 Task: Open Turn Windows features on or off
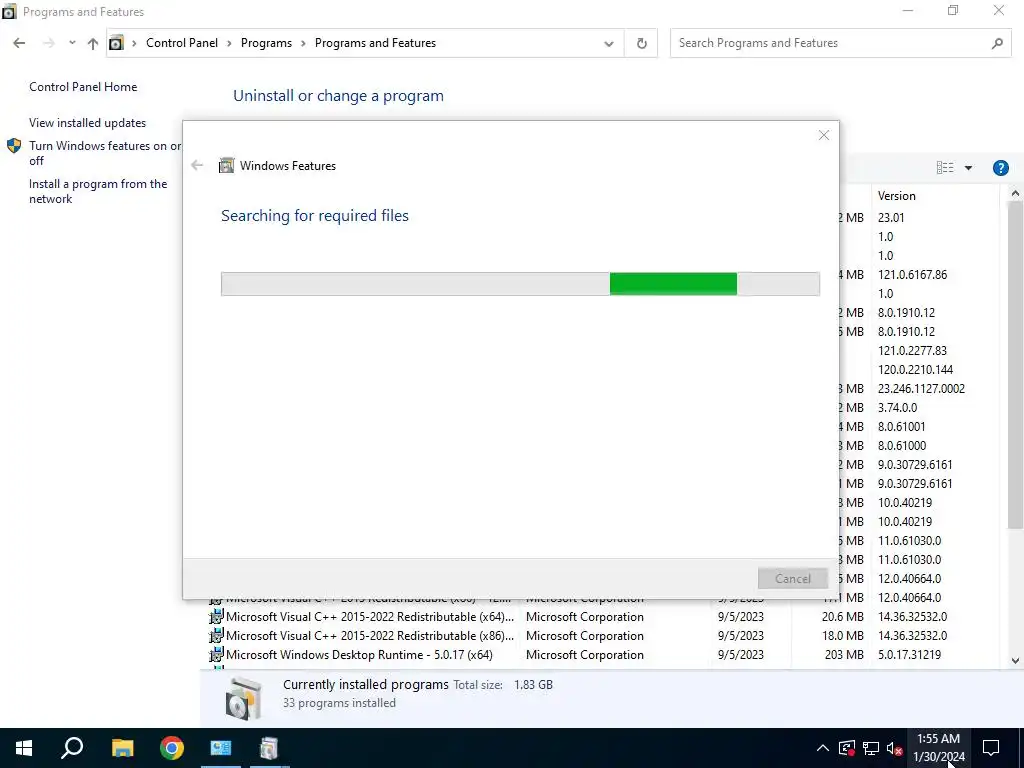click(104, 153)
